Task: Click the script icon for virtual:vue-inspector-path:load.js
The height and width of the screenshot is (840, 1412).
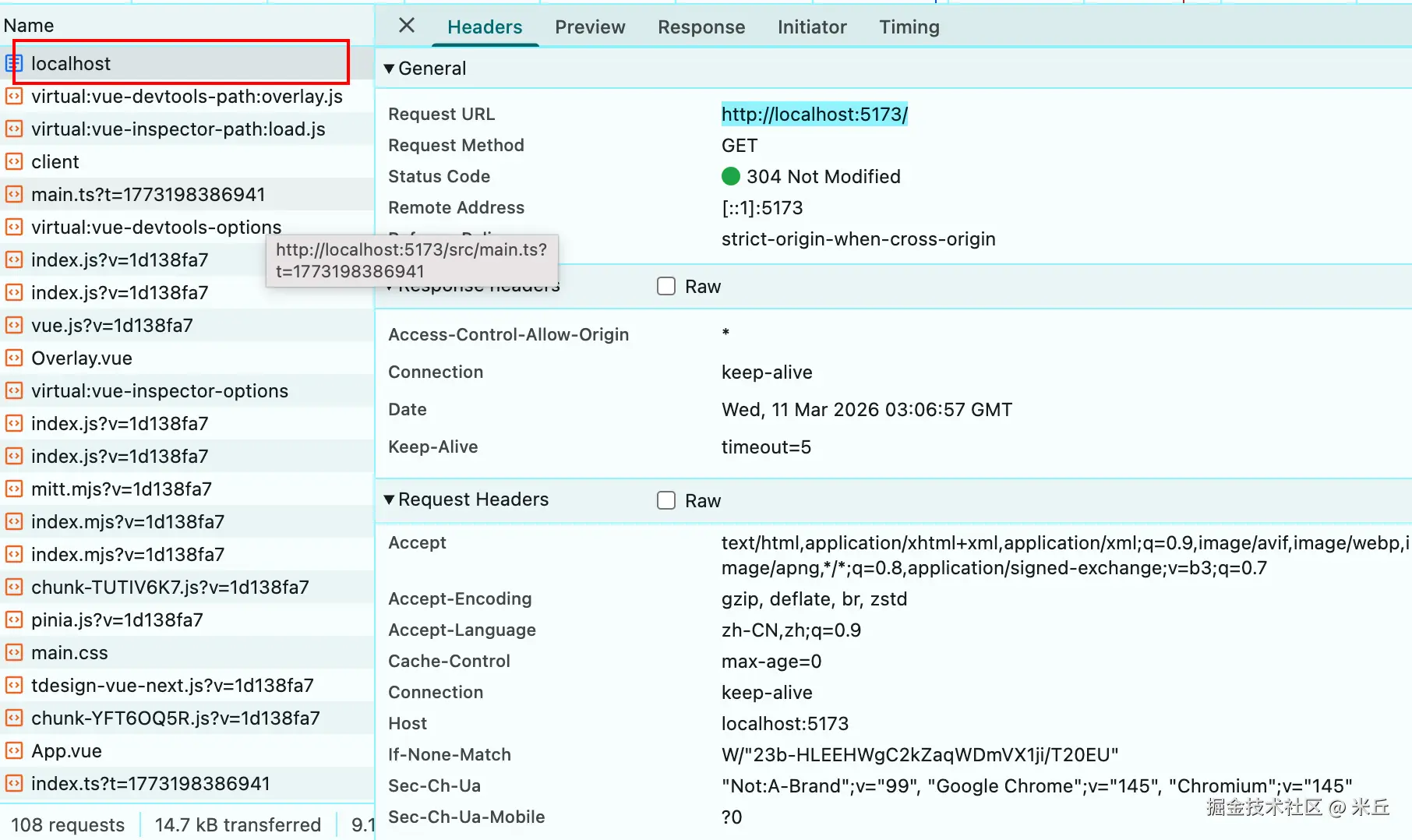Action: tap(14, 129)
